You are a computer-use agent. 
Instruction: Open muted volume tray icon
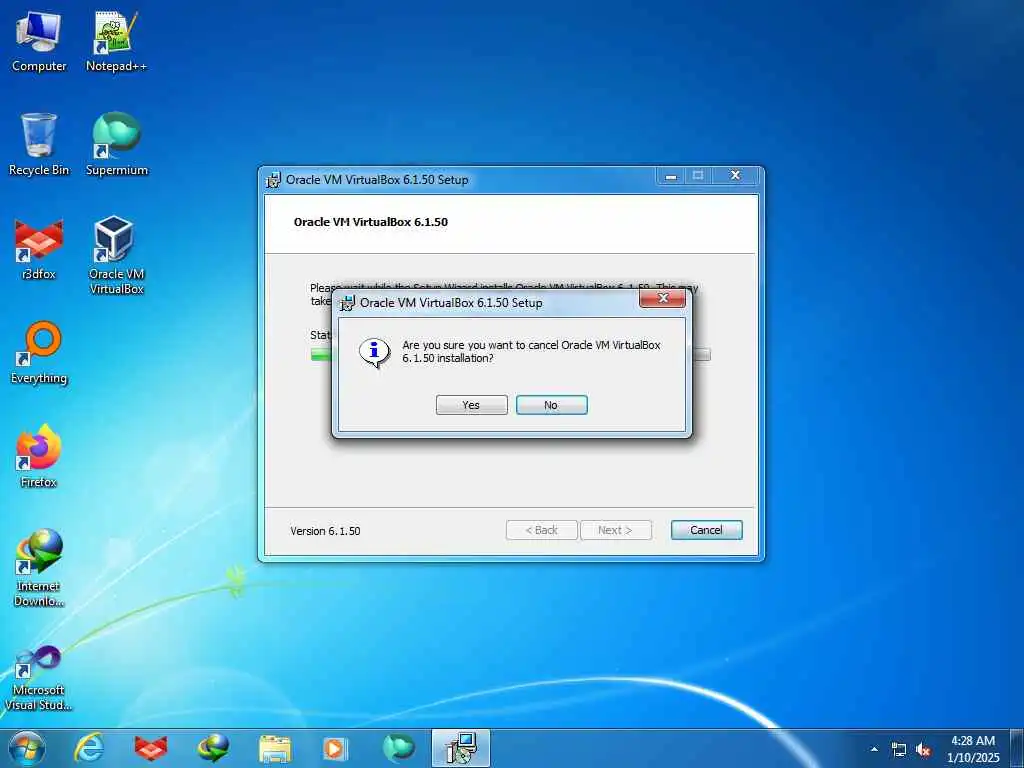[923, 749]
